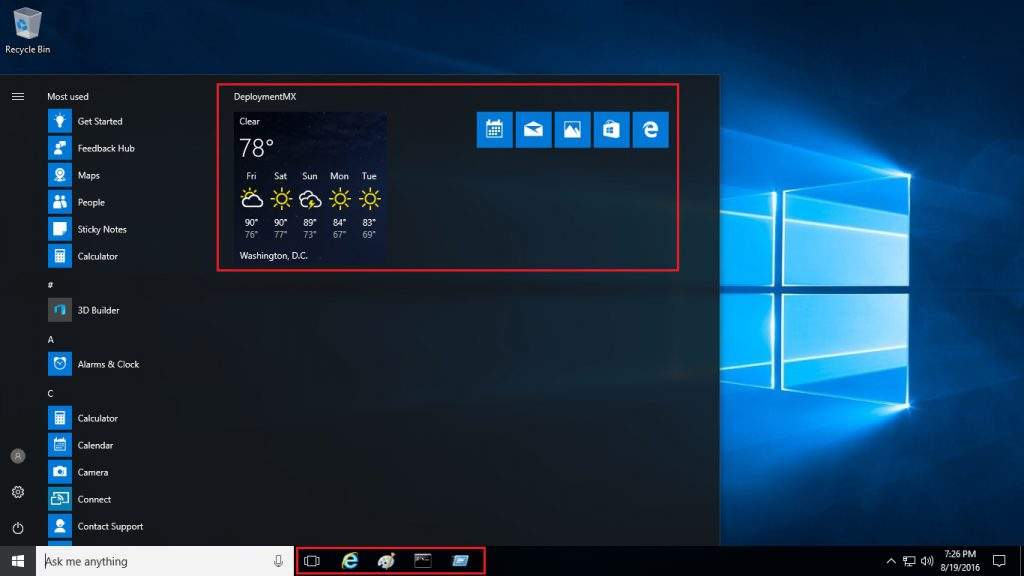Launch the Windows Store tile
Image resolution: width=1024 pixels, height=576 pixels.
(x=611, y=130)
